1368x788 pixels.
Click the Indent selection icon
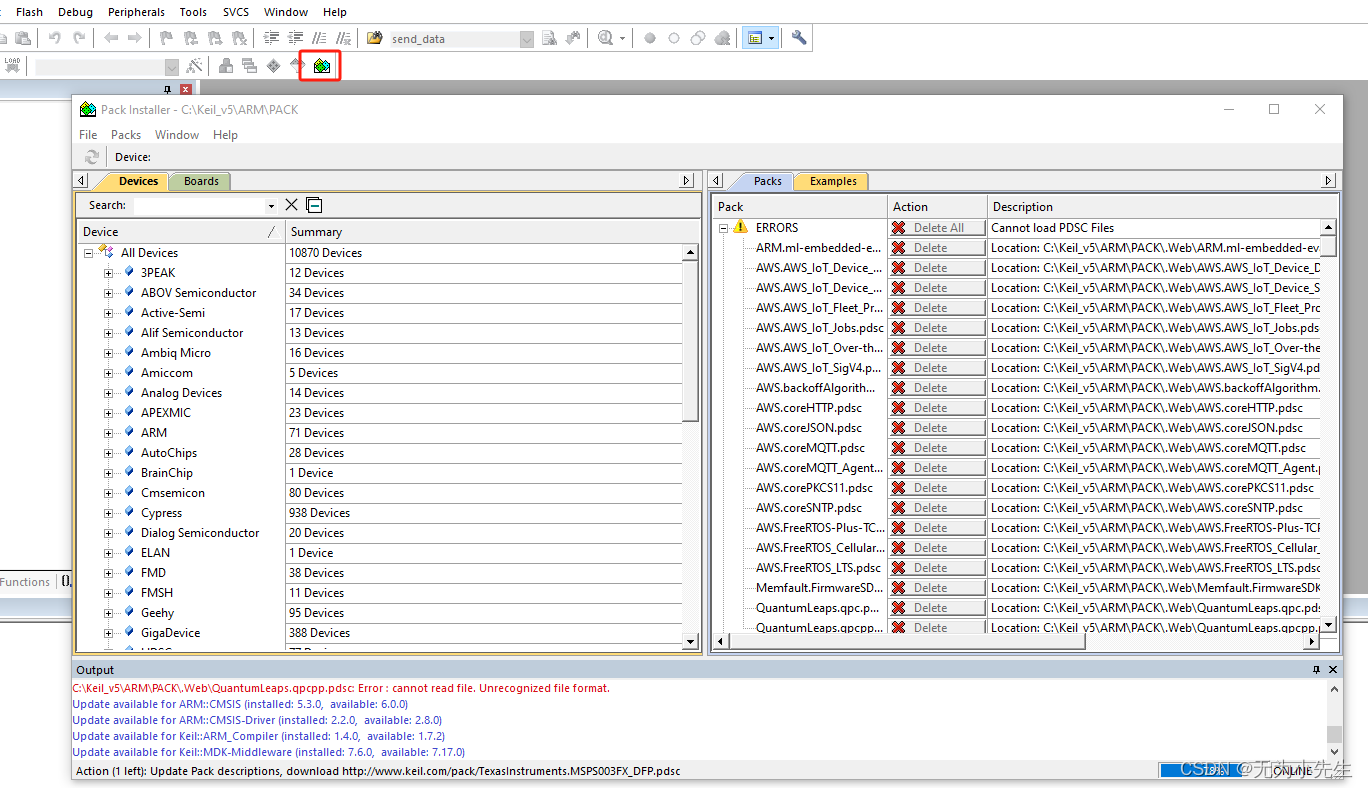point(271,38)
